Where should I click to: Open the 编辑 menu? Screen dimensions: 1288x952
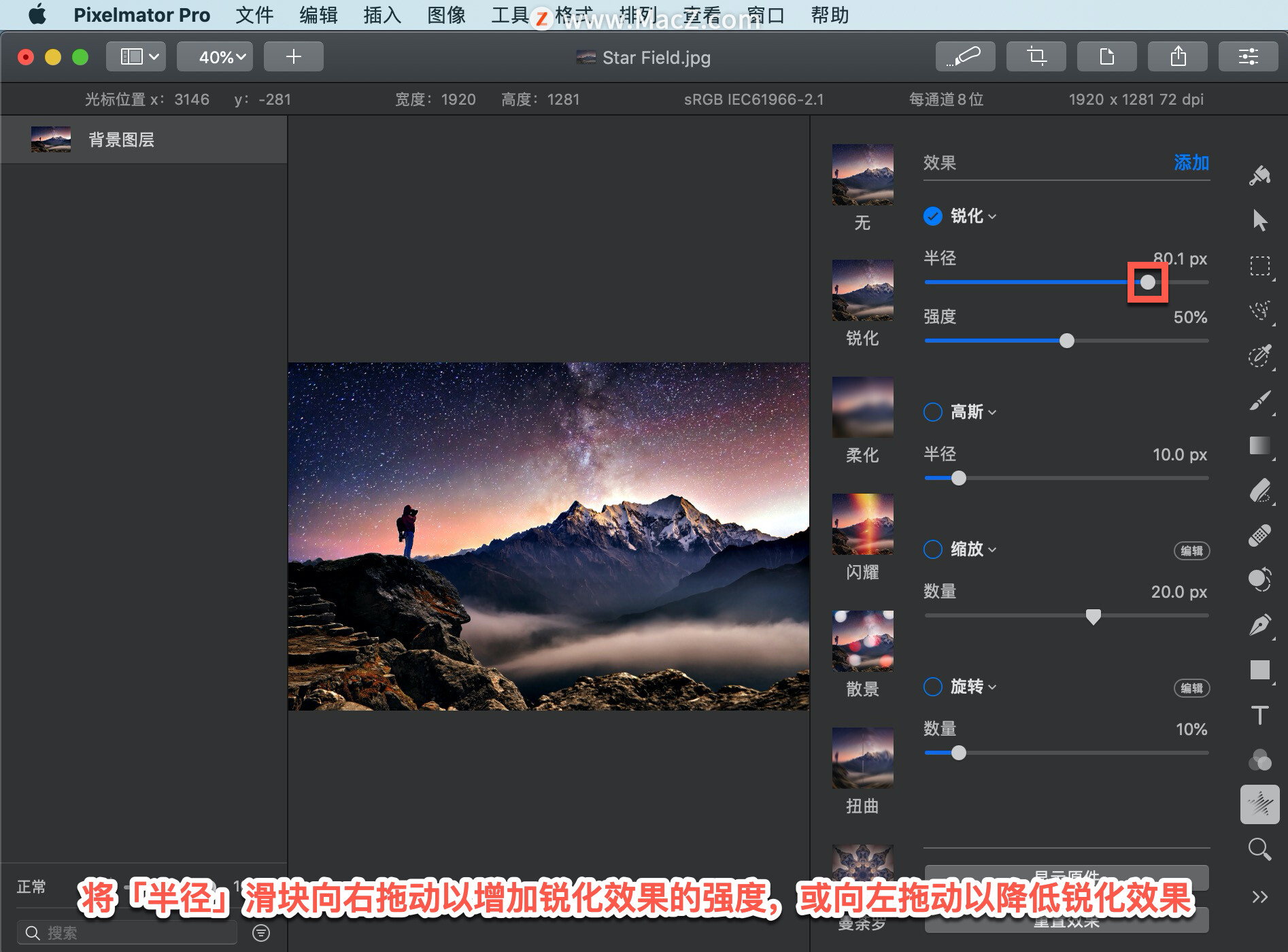click(318, 15)
